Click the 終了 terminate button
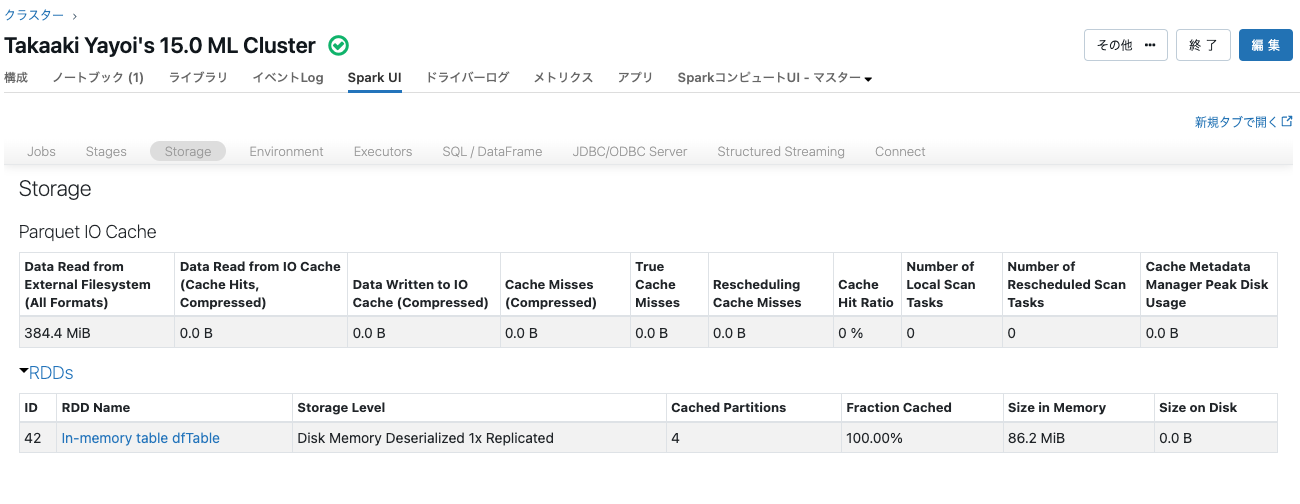The height and width of the screenshot is (504, 1300). tap(1203, 45)
